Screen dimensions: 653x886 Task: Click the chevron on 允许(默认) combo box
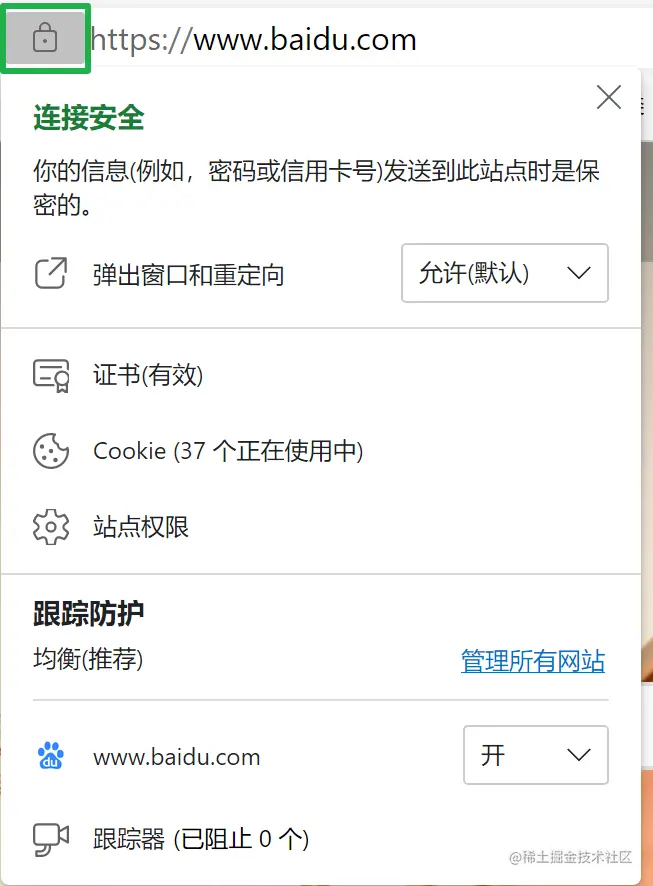click(579, 273)
